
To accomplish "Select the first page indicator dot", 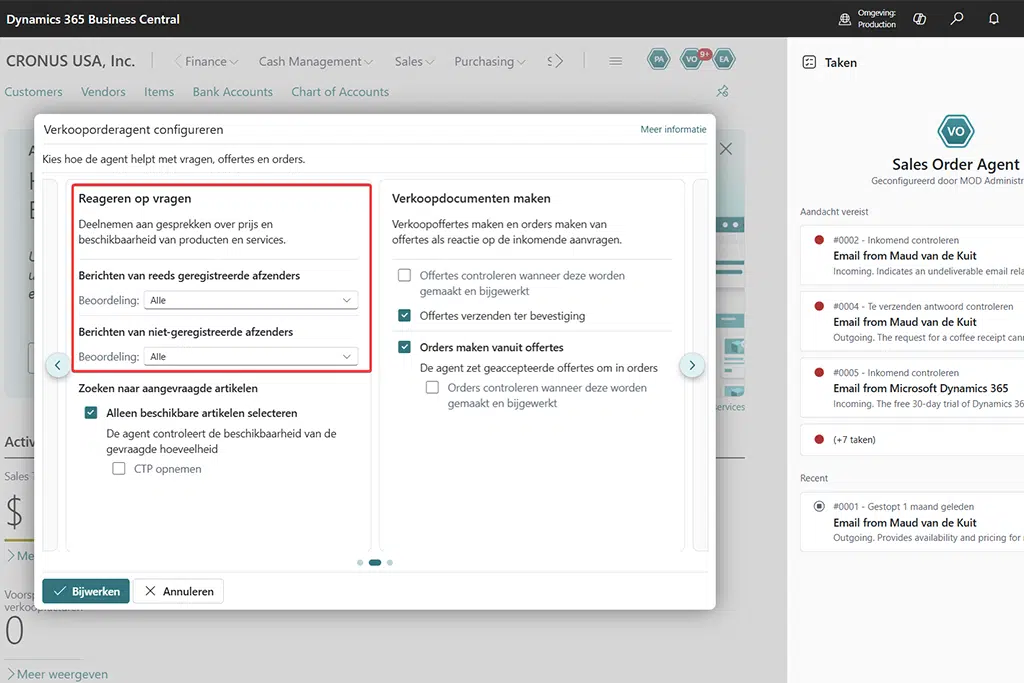I will pyautogui.click(x=360, y=562).
